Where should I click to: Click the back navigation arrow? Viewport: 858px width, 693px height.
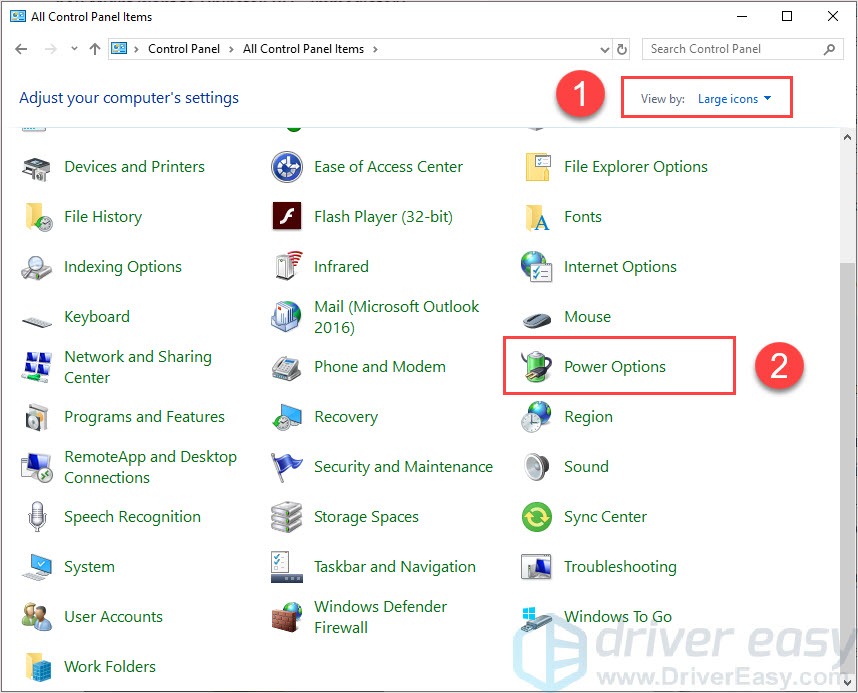[x=20, y=48]
